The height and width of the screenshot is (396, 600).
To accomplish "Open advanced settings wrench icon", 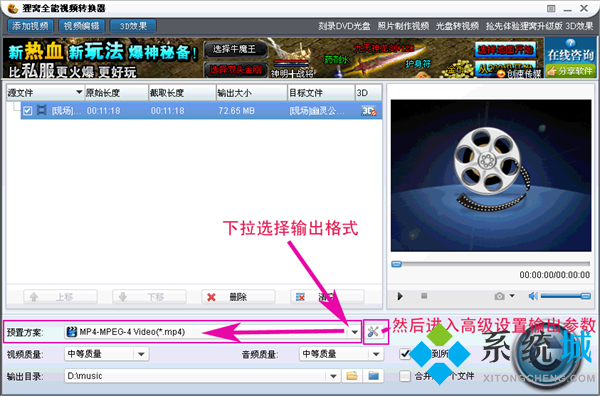I will pyautogui.click(x=373, y=332).
